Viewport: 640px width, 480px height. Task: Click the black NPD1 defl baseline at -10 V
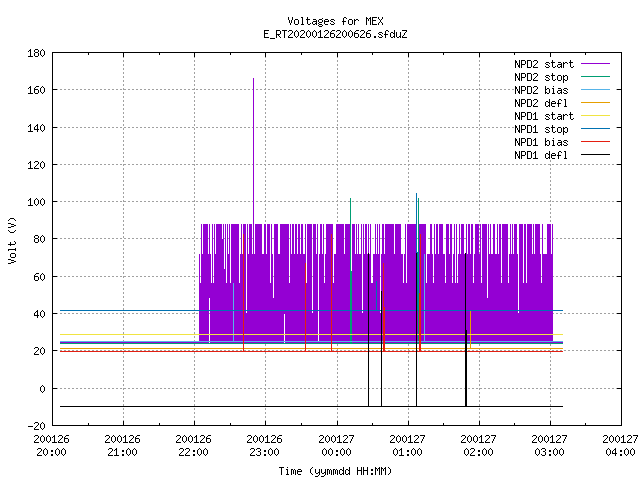click(311, 407)
